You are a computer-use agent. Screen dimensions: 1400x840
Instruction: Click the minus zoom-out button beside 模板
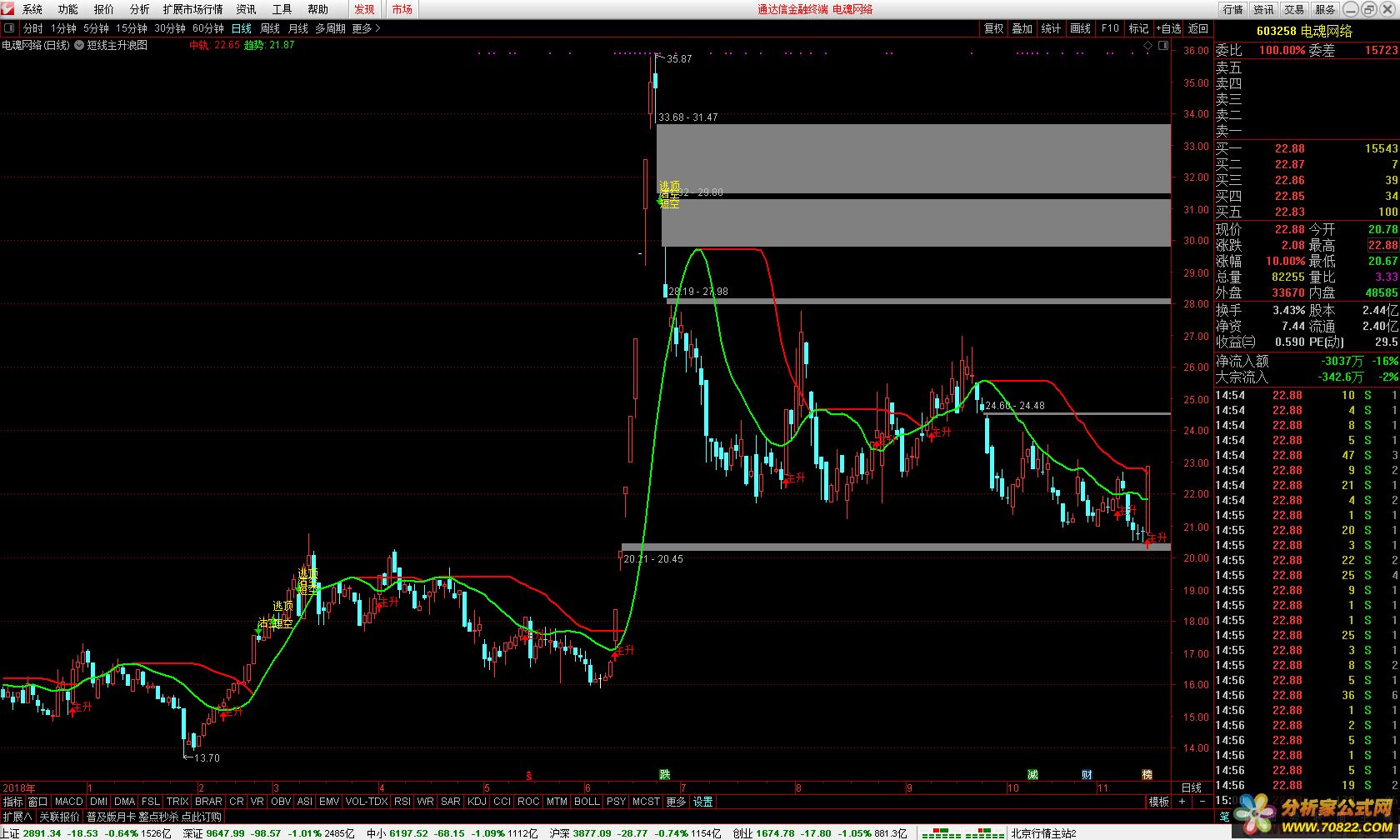1202,802
